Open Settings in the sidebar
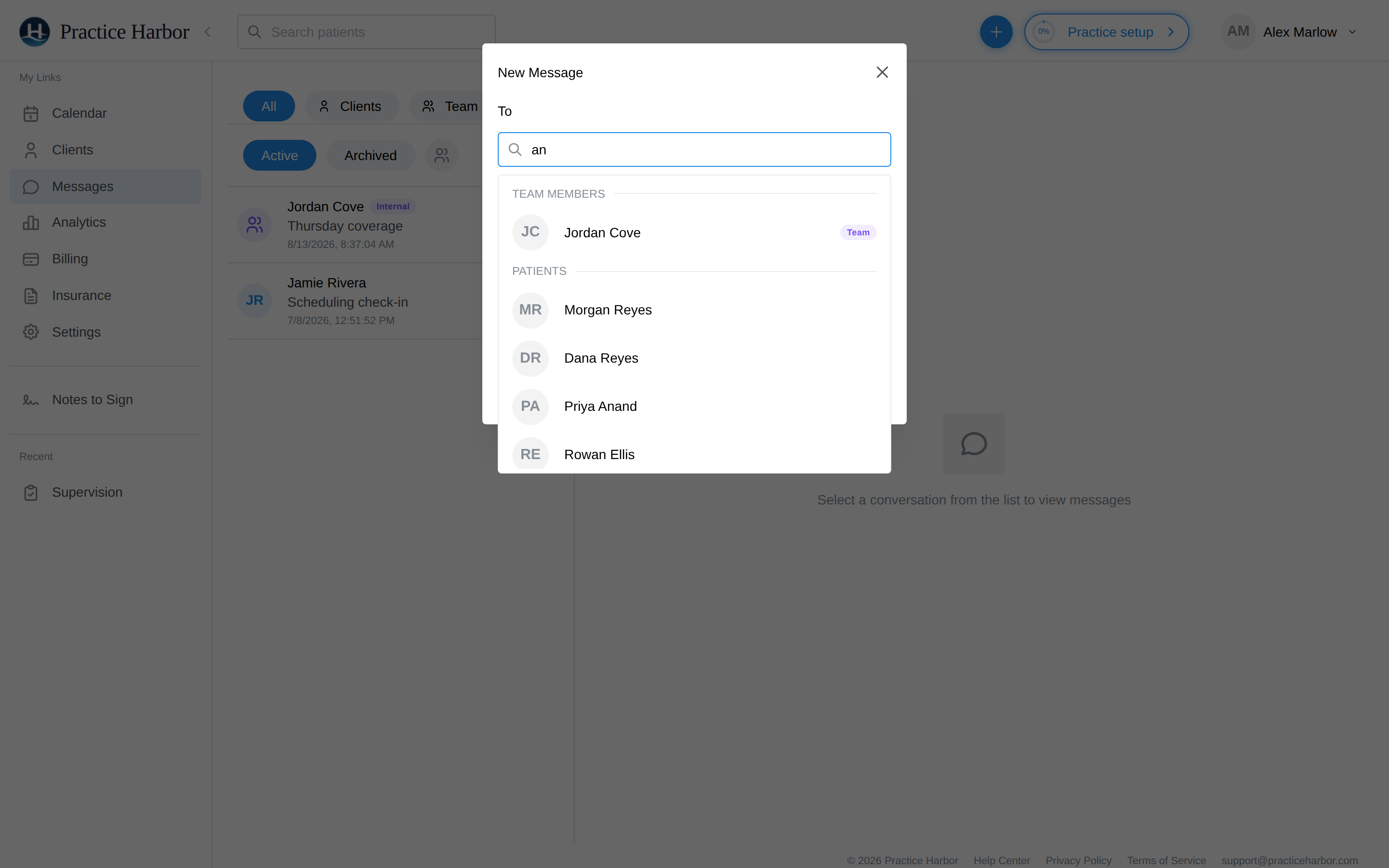This screenshot has width=1389, height=868. (x=106, y=332)
